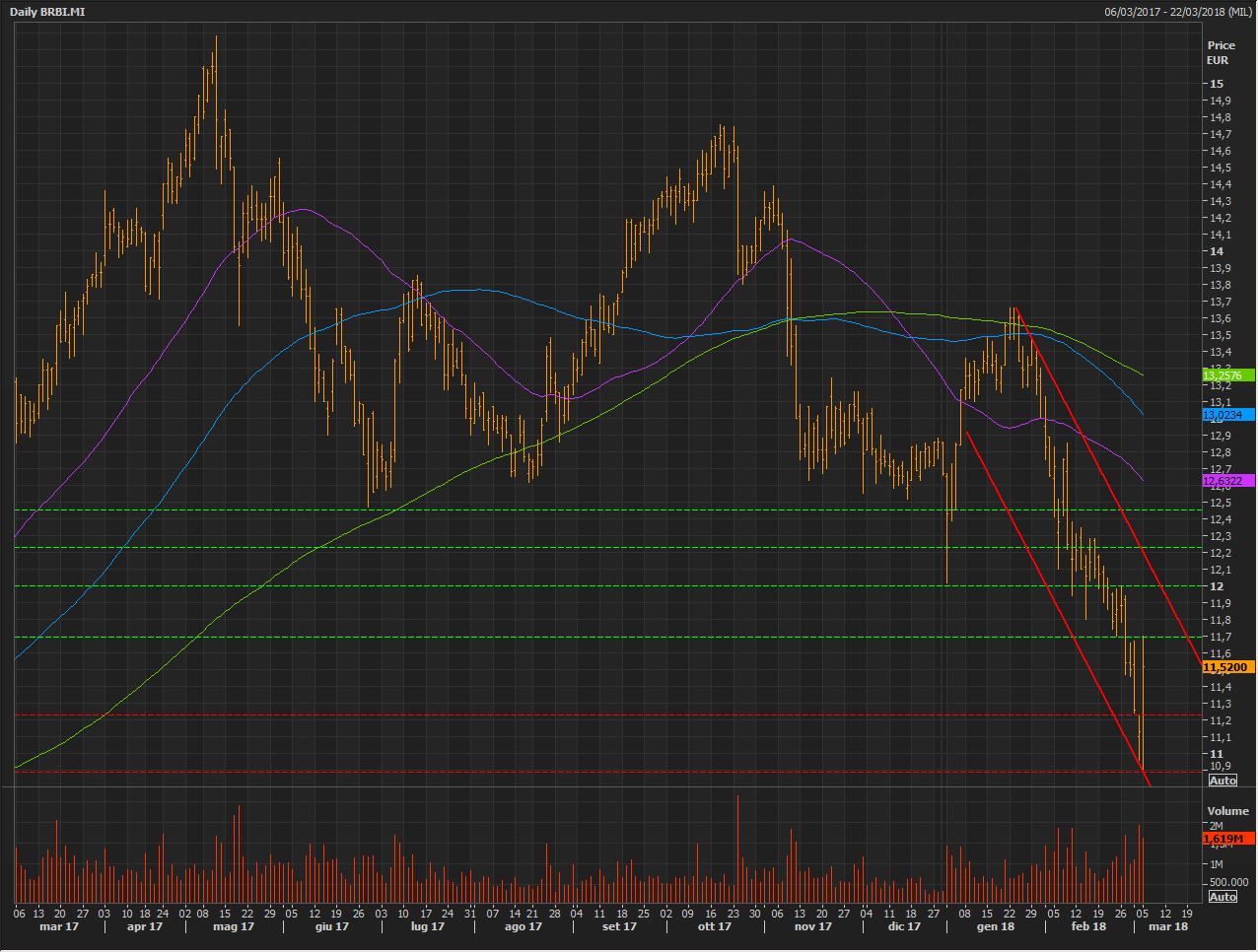Select the 'mar 18' month label
The height and width of the screenshot is (952, 1258).
click(1168, 926)
